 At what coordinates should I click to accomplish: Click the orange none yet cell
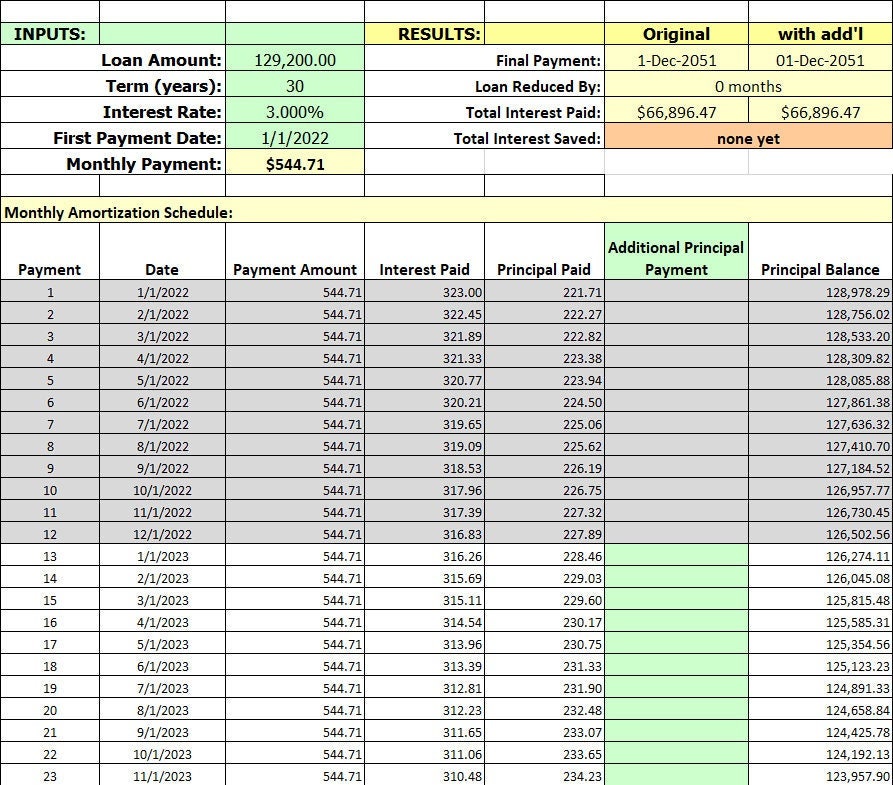coord(746,138)
